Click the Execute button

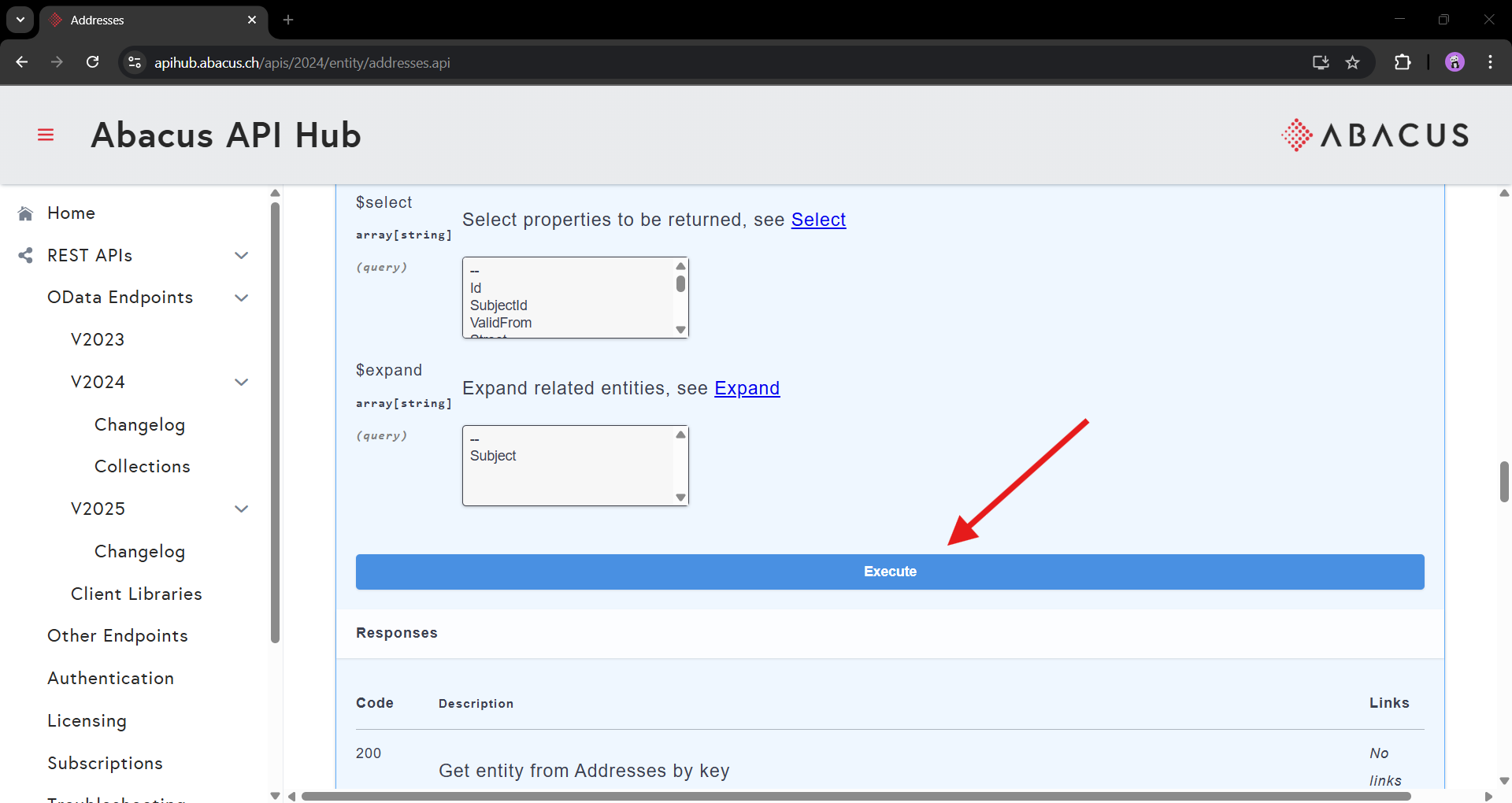890,572
